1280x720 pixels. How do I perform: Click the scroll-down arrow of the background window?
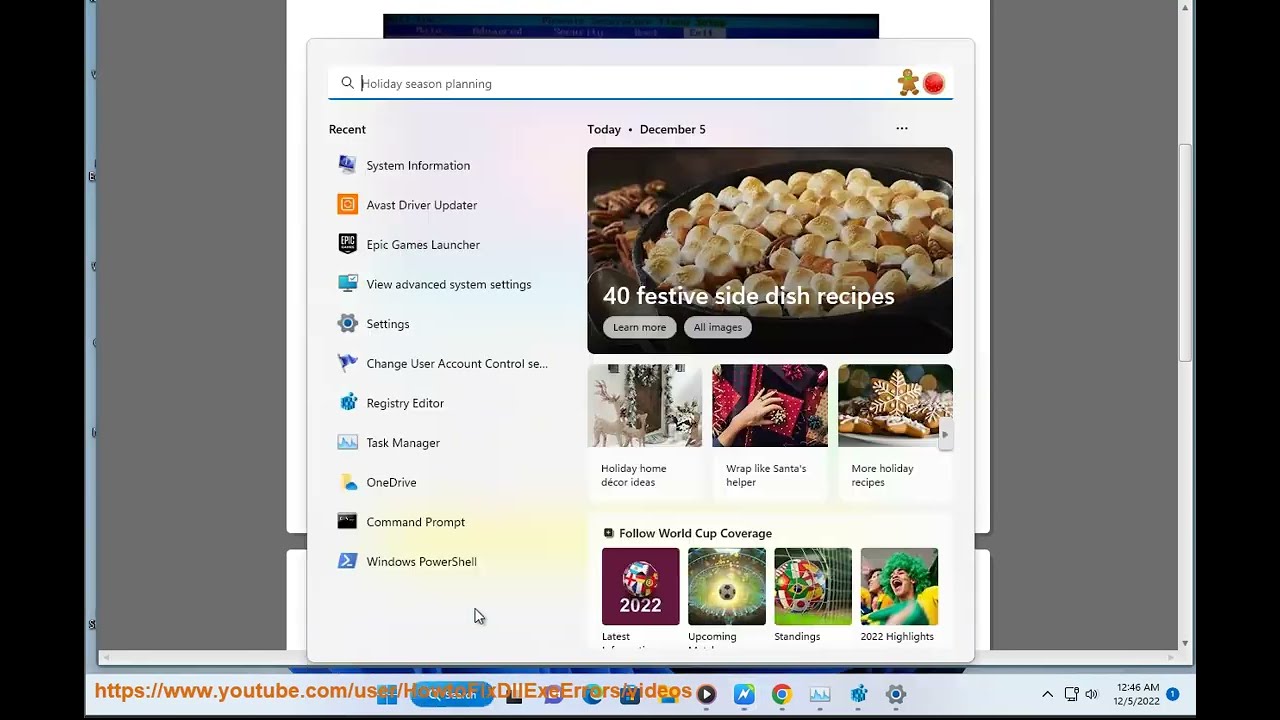(x=1185, y=643)
